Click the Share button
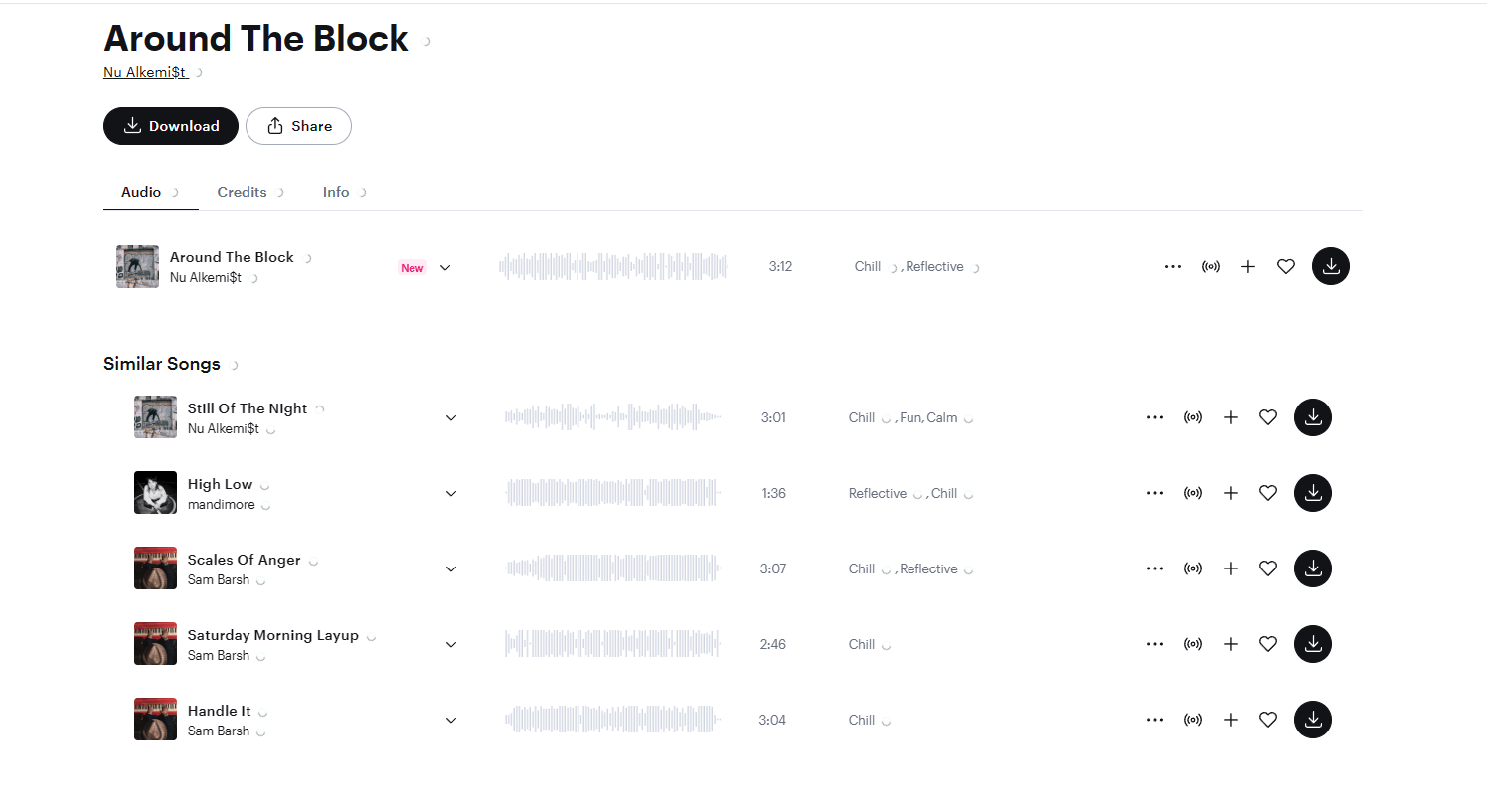This screenshot has width=1487, height=812. (298, 126)
